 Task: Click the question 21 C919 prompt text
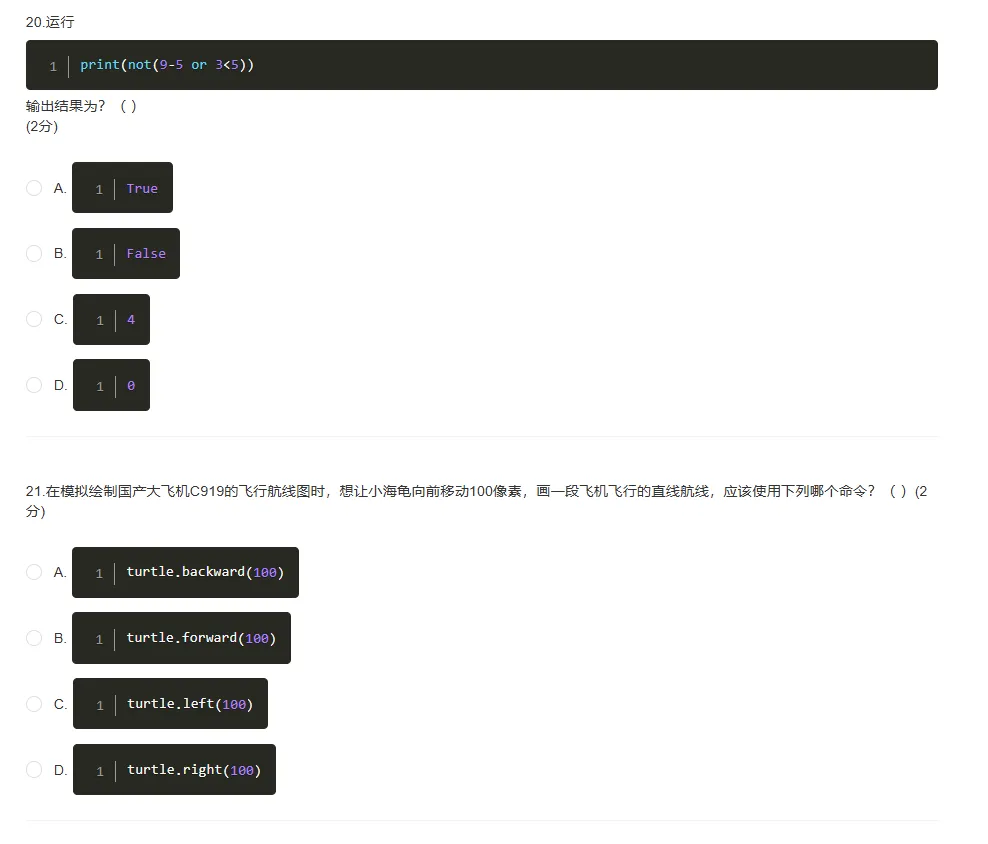point(476,500)
